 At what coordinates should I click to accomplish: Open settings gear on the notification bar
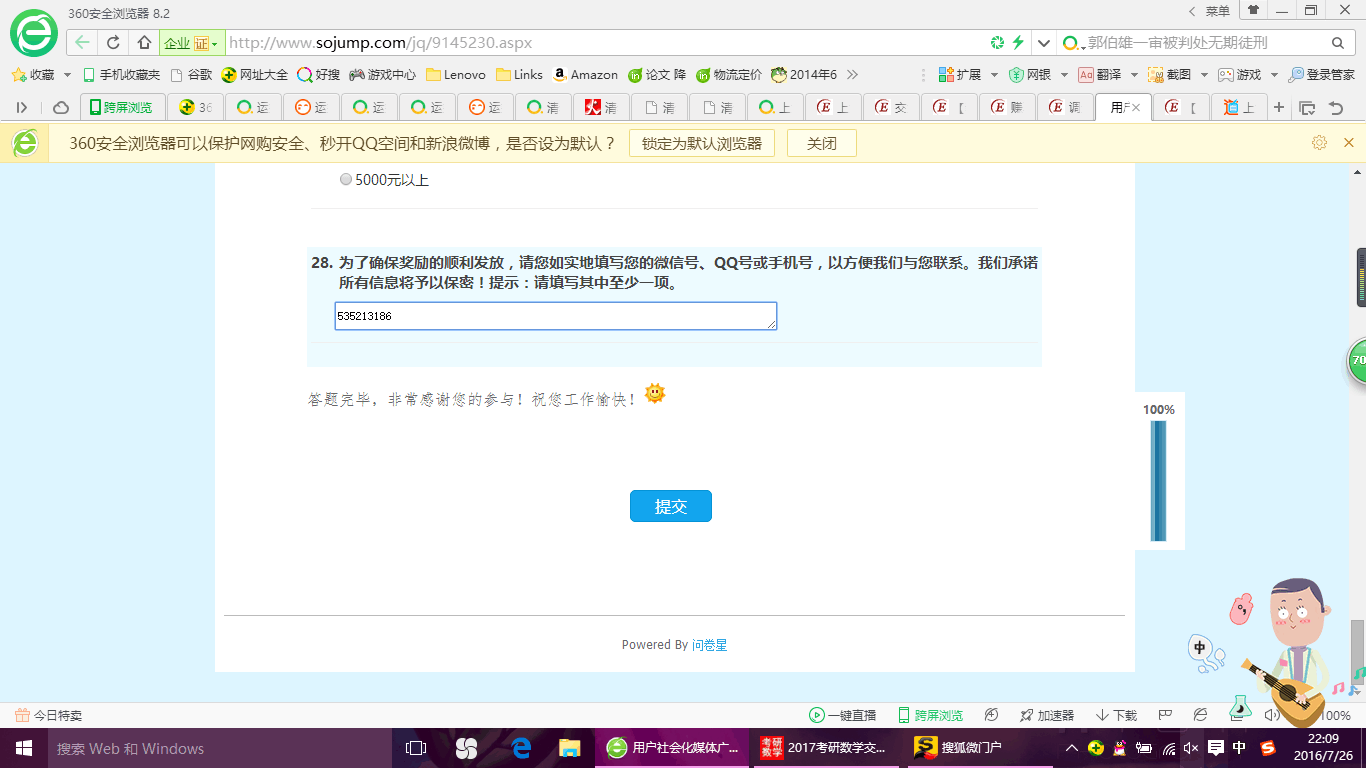1319,143
